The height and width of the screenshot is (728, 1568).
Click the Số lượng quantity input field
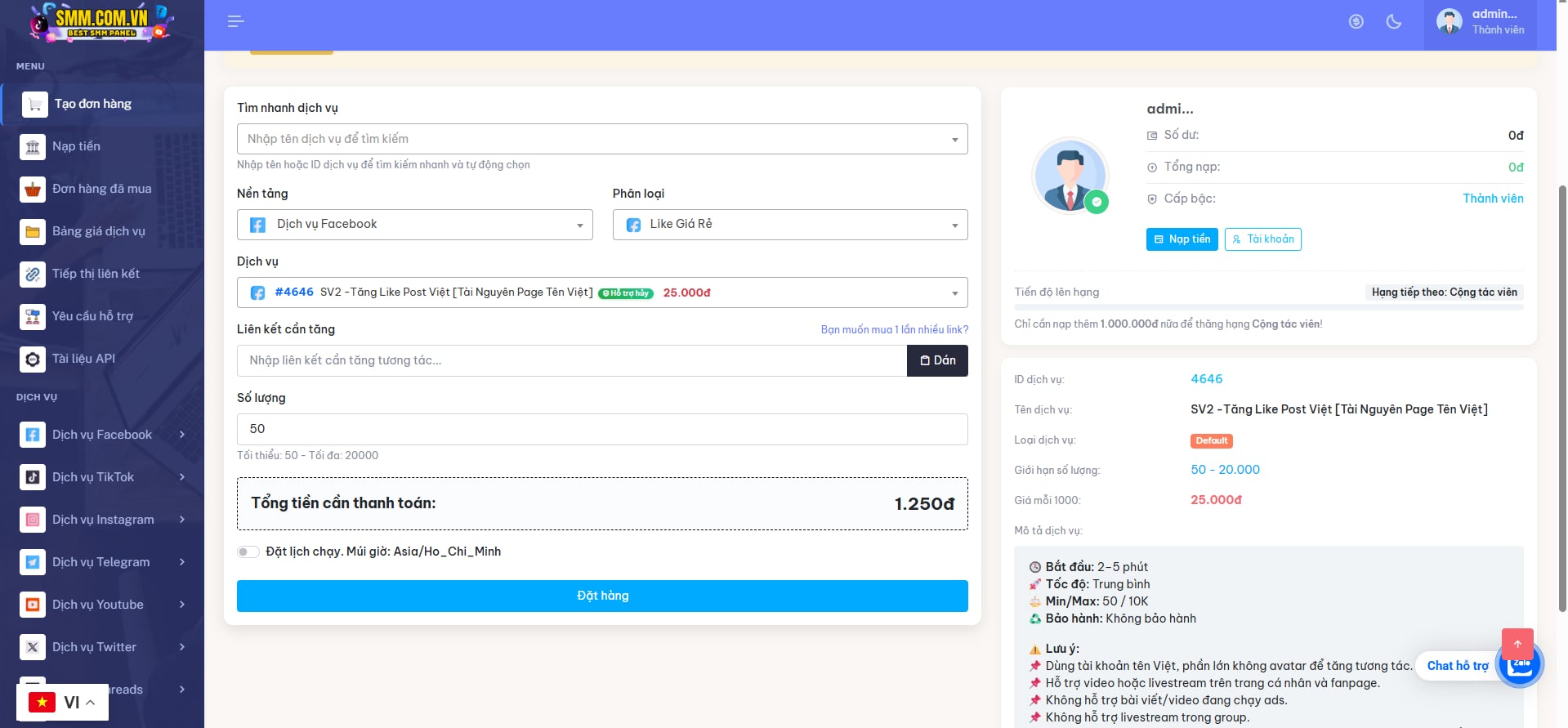pyautogui.click(x=601, y=429)
